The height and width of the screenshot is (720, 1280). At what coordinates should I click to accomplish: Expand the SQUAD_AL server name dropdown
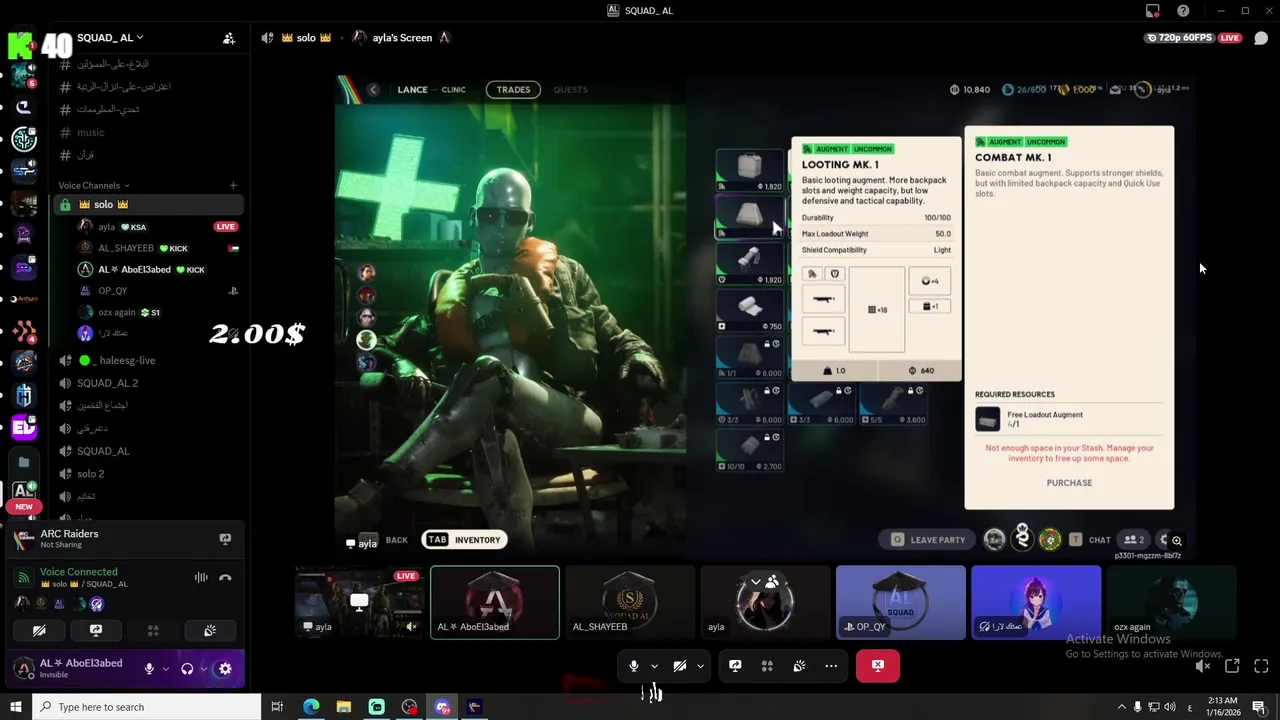pyautogui.click(x=110, y=38)
